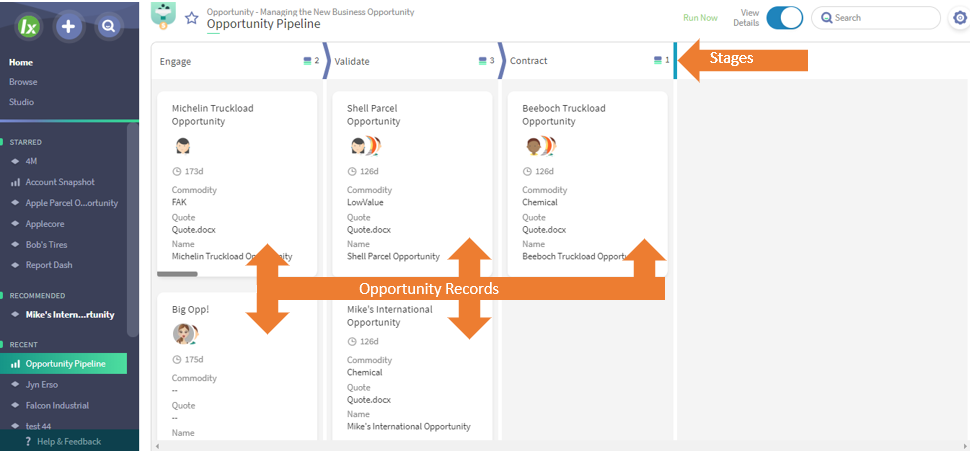Click Chemical commodity on the Beeboch card

539,202
